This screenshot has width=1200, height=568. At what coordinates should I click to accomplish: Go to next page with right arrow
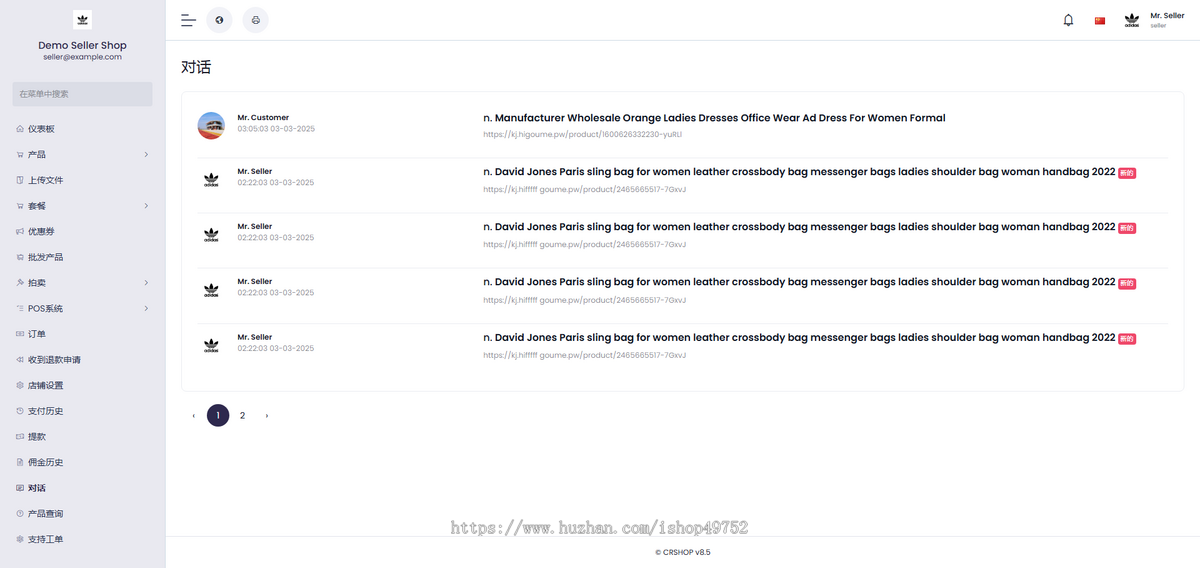click(266, 415)
